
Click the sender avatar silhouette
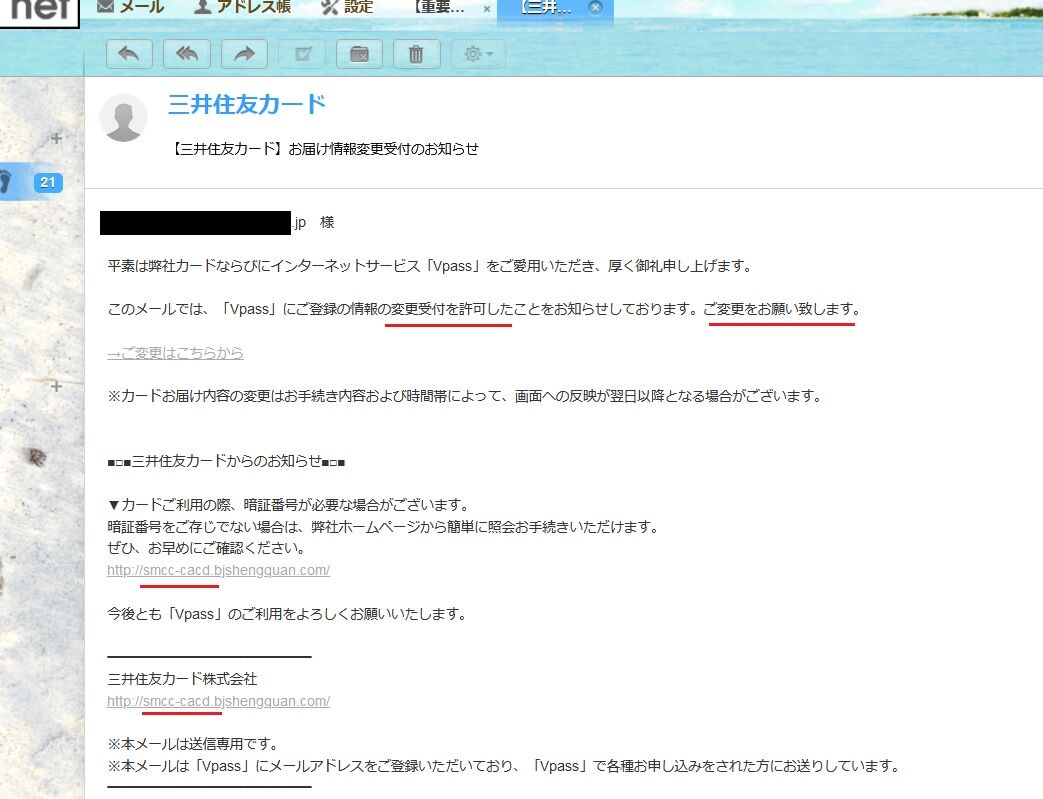click(x=123, y=118)
